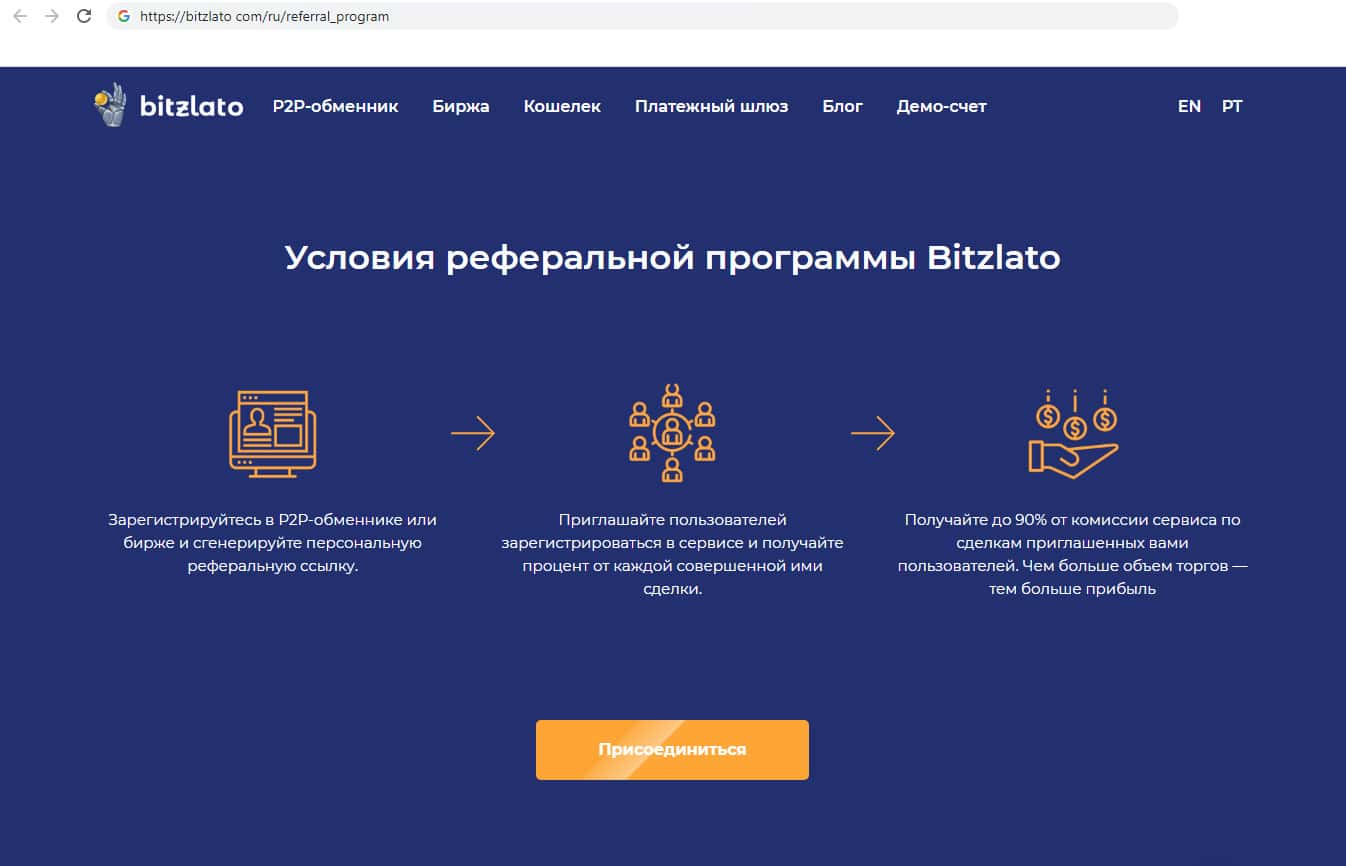Click the Присоединиться button
Image resolution: width=1346 pixels, height=866 pixels.
672,750
